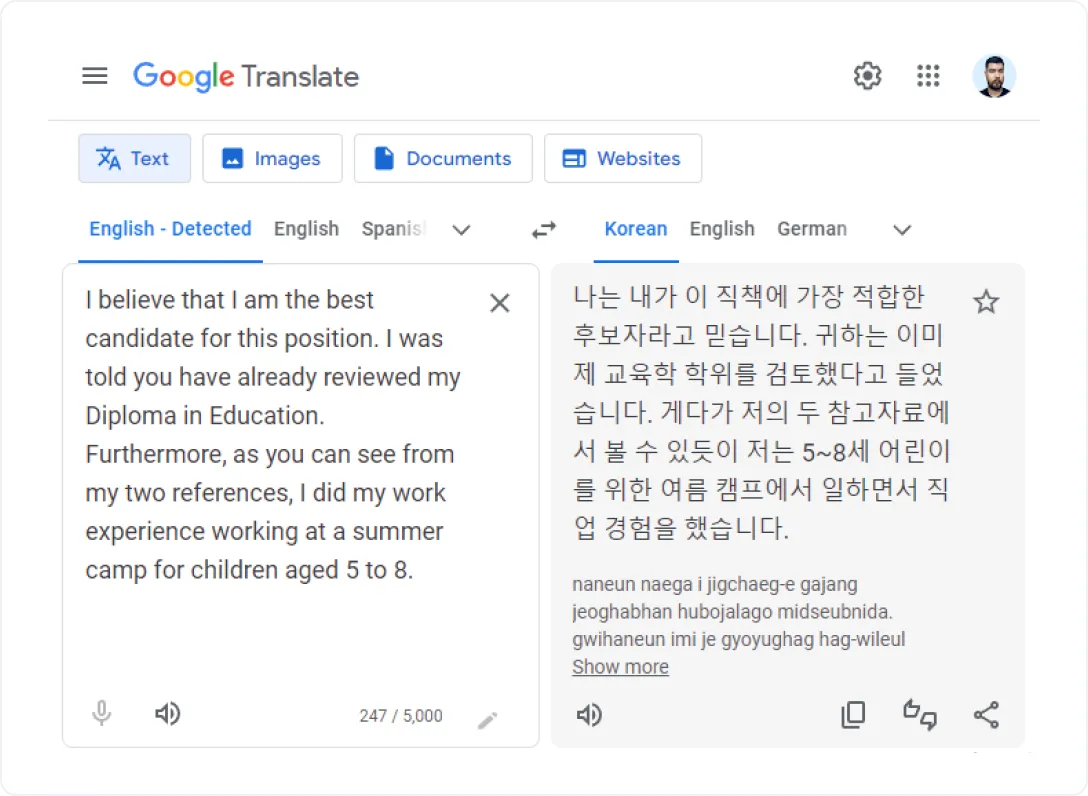Save translation with the star icon
The width and height of the screenshot is (1088, 796).
click(x=986, y=301)
